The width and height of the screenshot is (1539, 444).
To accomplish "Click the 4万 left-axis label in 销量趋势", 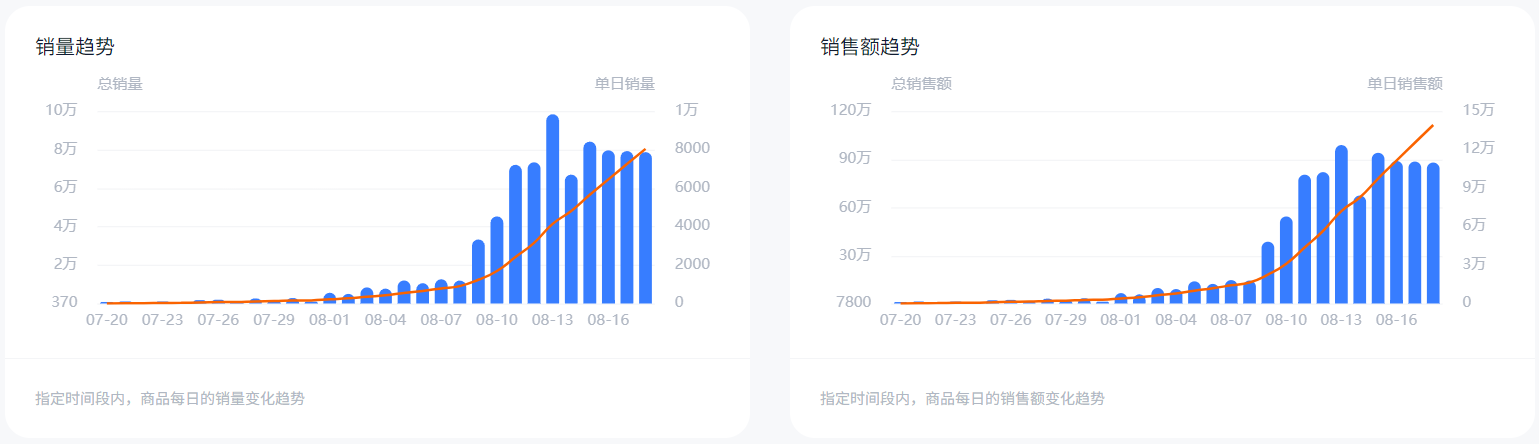I will click(65, 226).
